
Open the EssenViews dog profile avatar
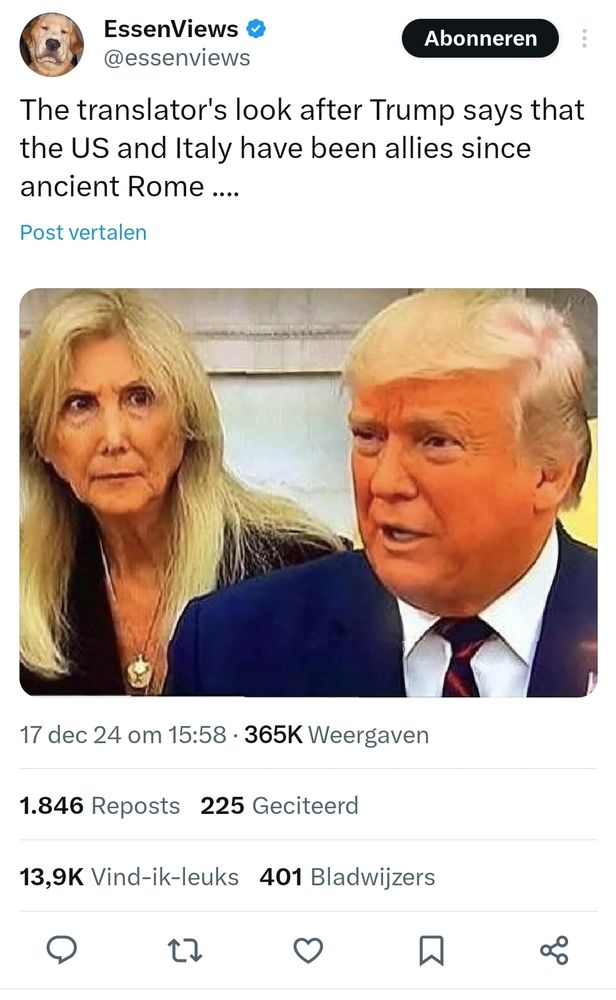point(51,45)
